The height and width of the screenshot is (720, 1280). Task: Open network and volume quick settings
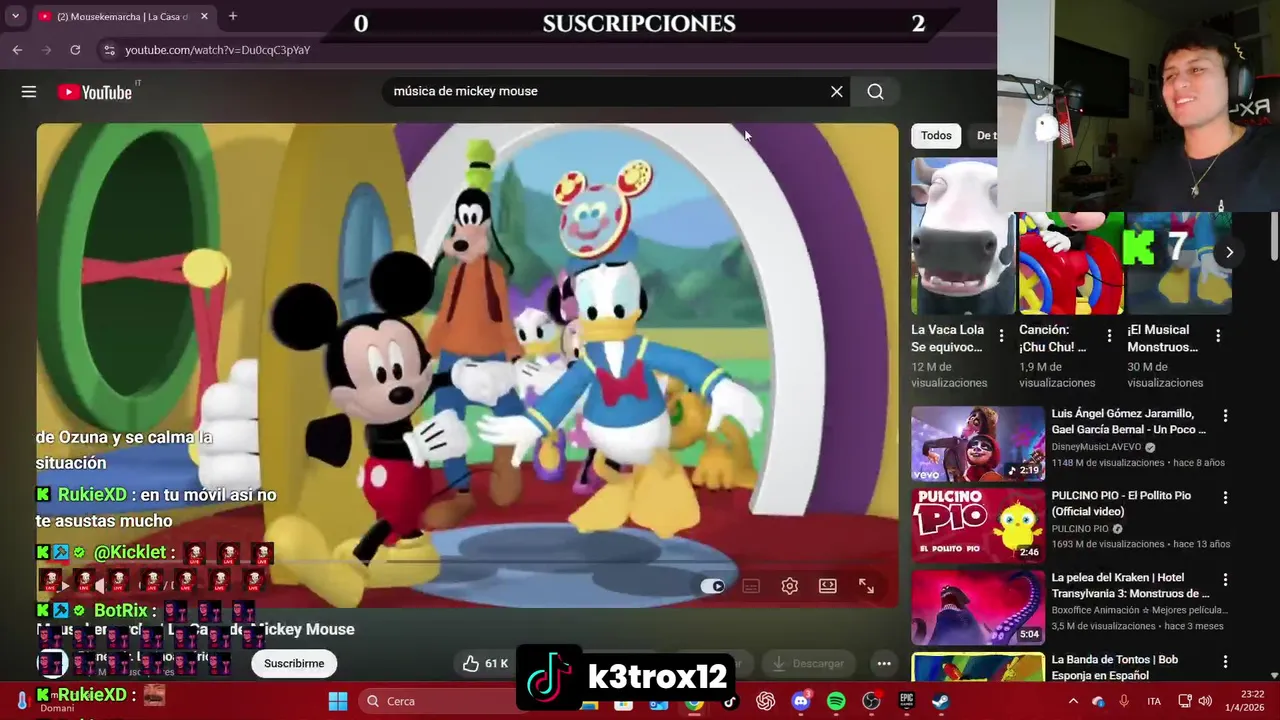1195,701
